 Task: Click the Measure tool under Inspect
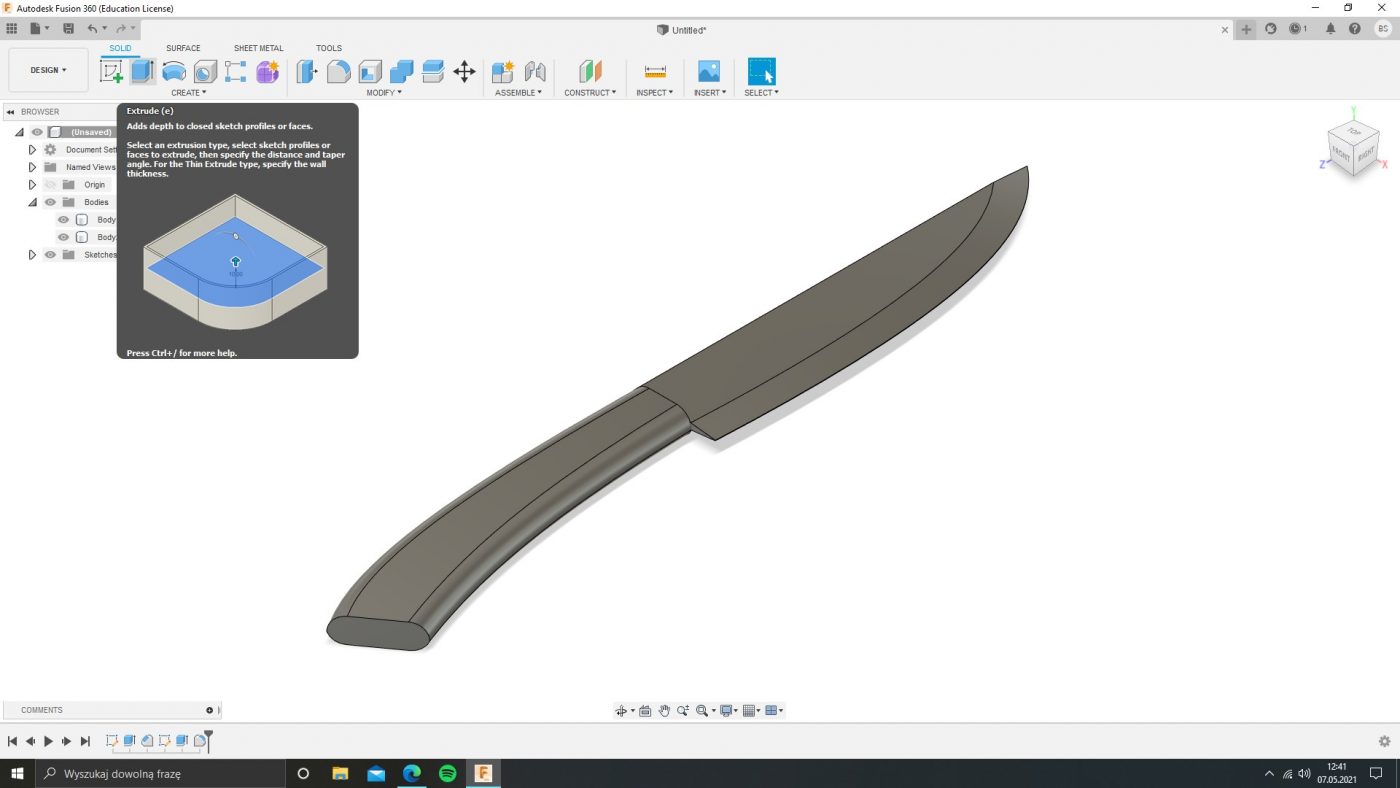(655, 71)
